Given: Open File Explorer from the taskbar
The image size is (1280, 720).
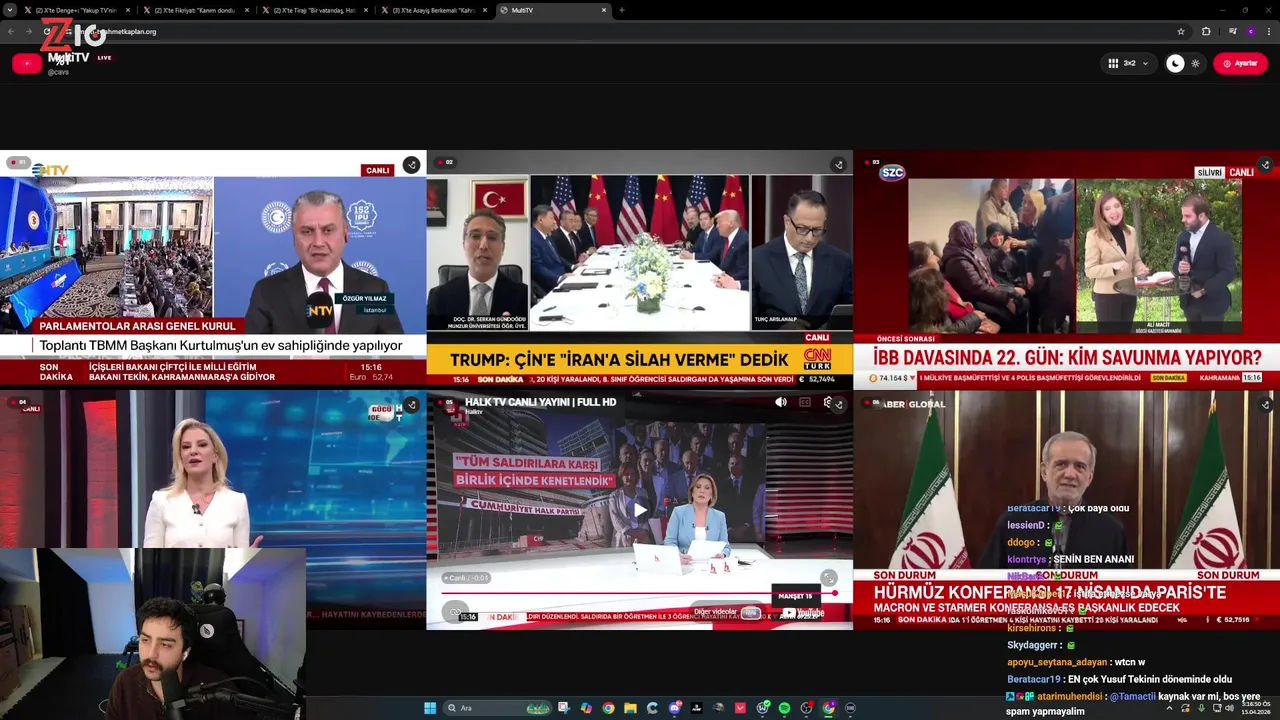Looking at the screenshot, I should pyautogui.click(x=630, y=708).
